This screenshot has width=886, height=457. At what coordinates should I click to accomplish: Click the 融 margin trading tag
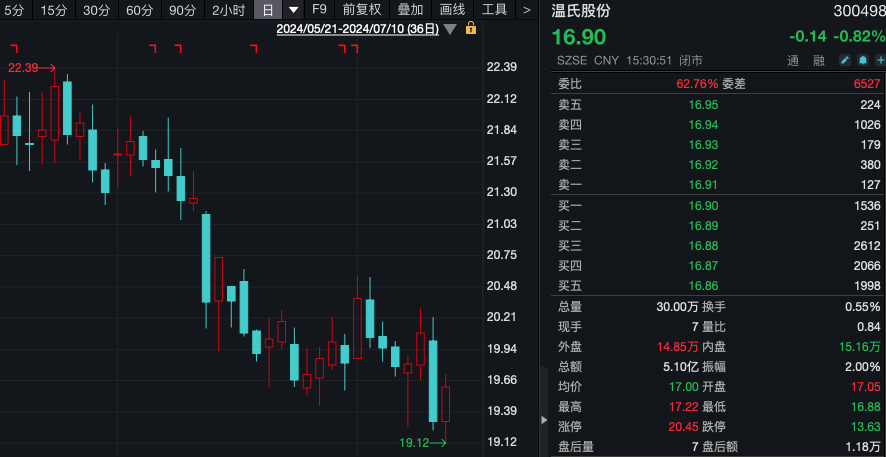819,61
